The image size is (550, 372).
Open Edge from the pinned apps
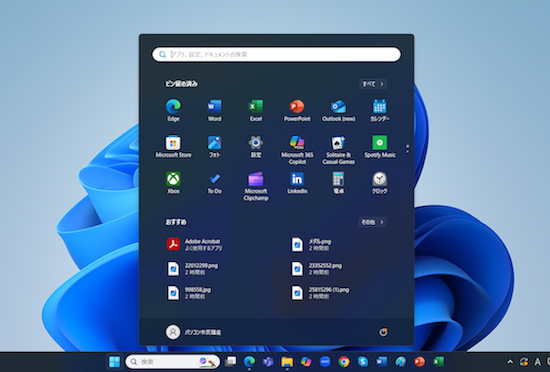(173, 110)
